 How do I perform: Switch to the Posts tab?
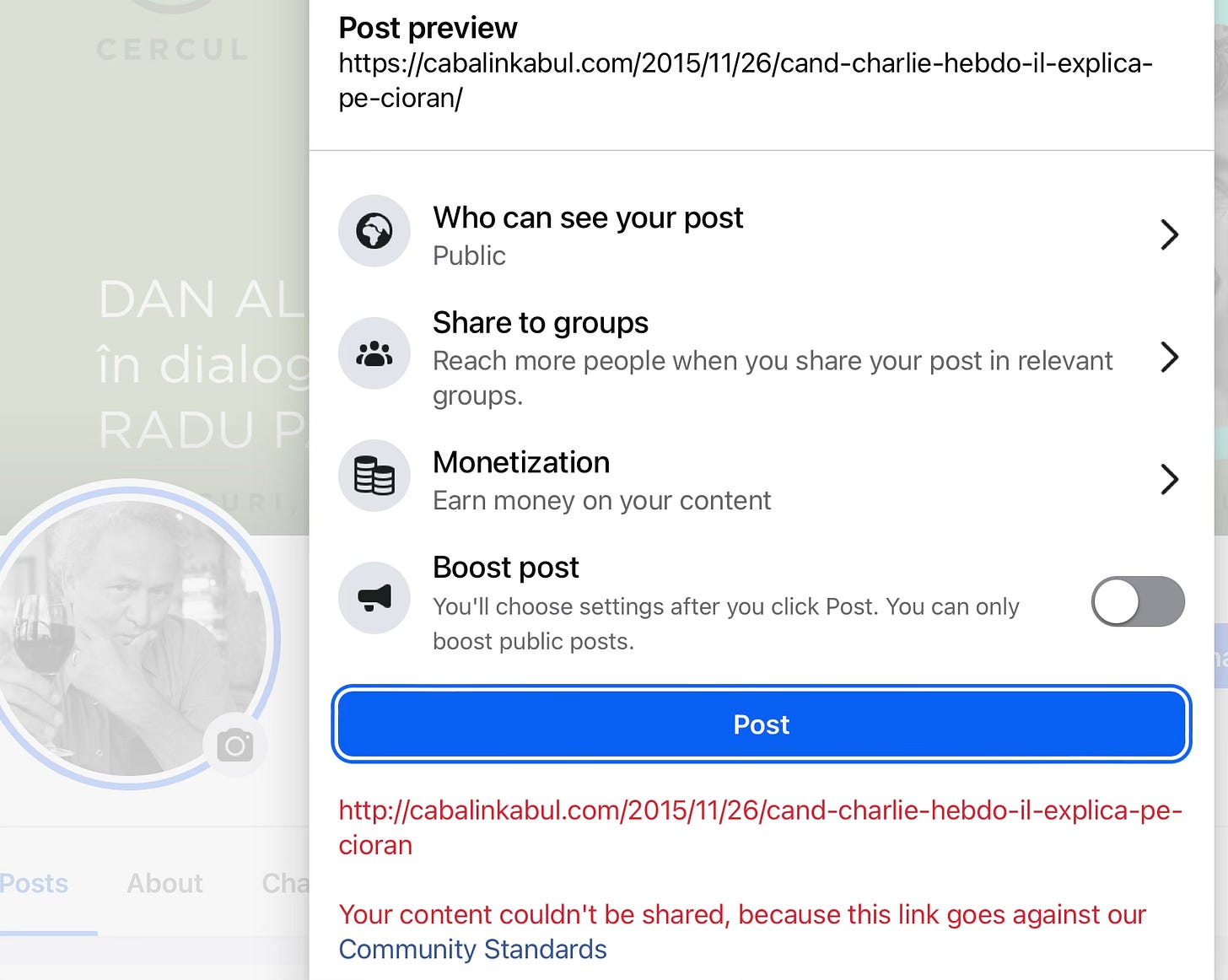pos(34,883)
